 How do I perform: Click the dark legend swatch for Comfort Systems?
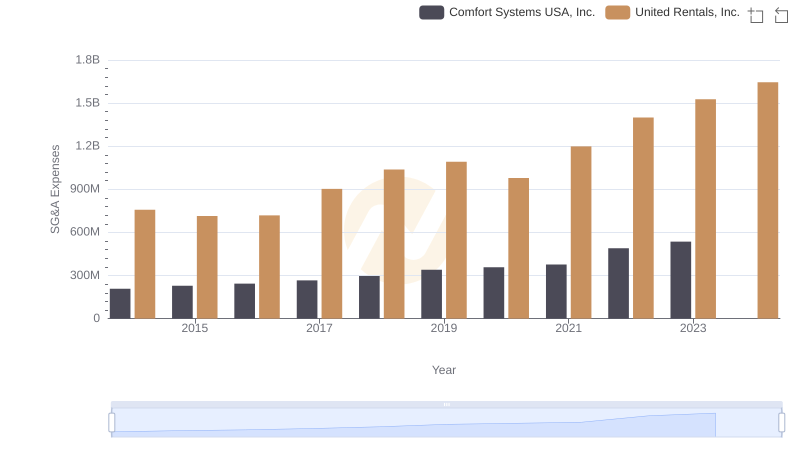[x=432, y=12]
